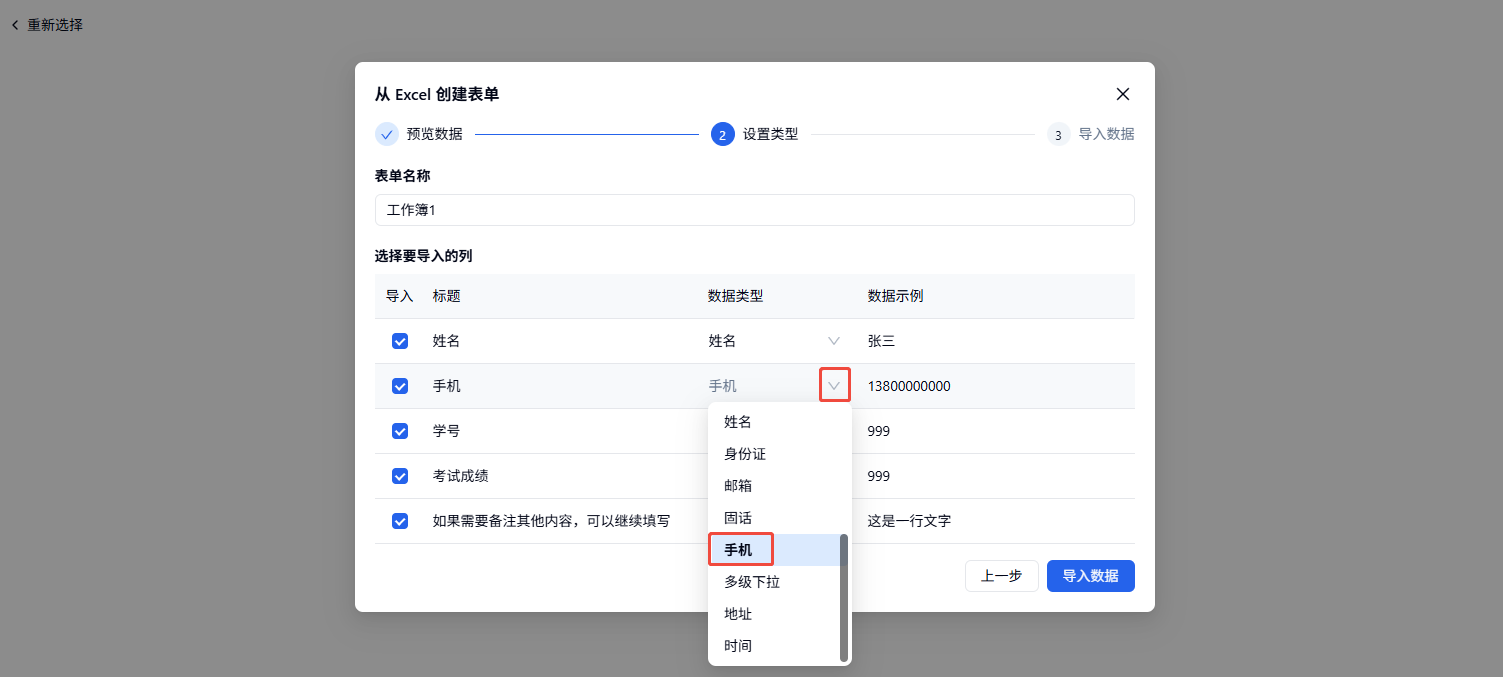Uncheck the 姓名 import checkbox
This screenshot has width=1503, height=677.
coord(400,341)
